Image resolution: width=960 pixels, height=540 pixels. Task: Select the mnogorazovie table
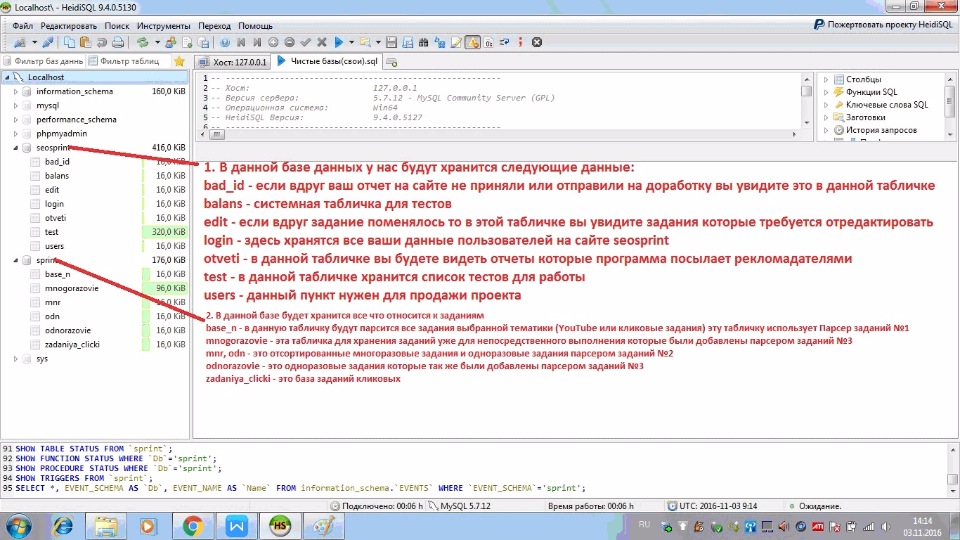tap(72, 288)
